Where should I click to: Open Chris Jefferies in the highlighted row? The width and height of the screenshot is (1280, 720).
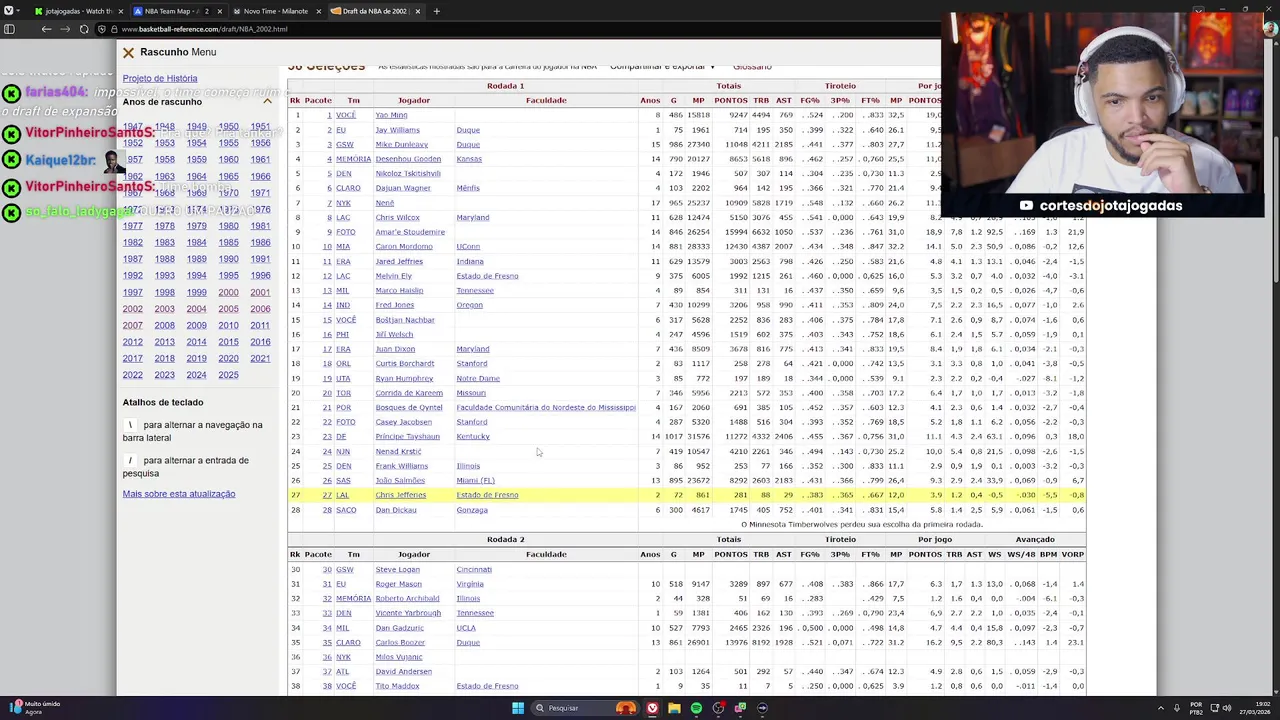pyautogui.click(x=400, y=495)
